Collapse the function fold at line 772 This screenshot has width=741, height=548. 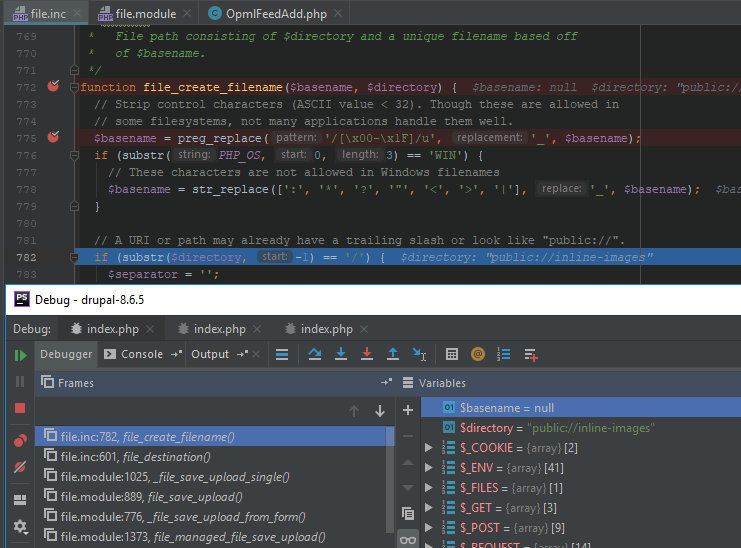[74, 87]
